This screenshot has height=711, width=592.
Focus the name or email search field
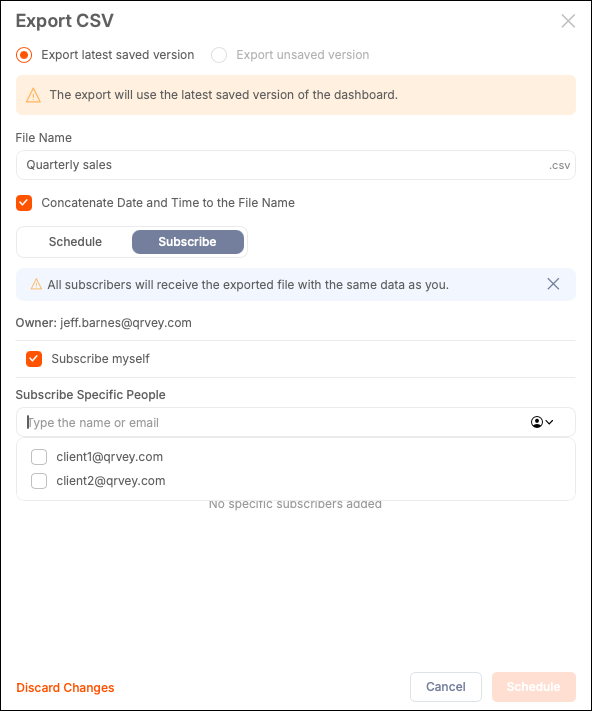(x=296, y=422)
